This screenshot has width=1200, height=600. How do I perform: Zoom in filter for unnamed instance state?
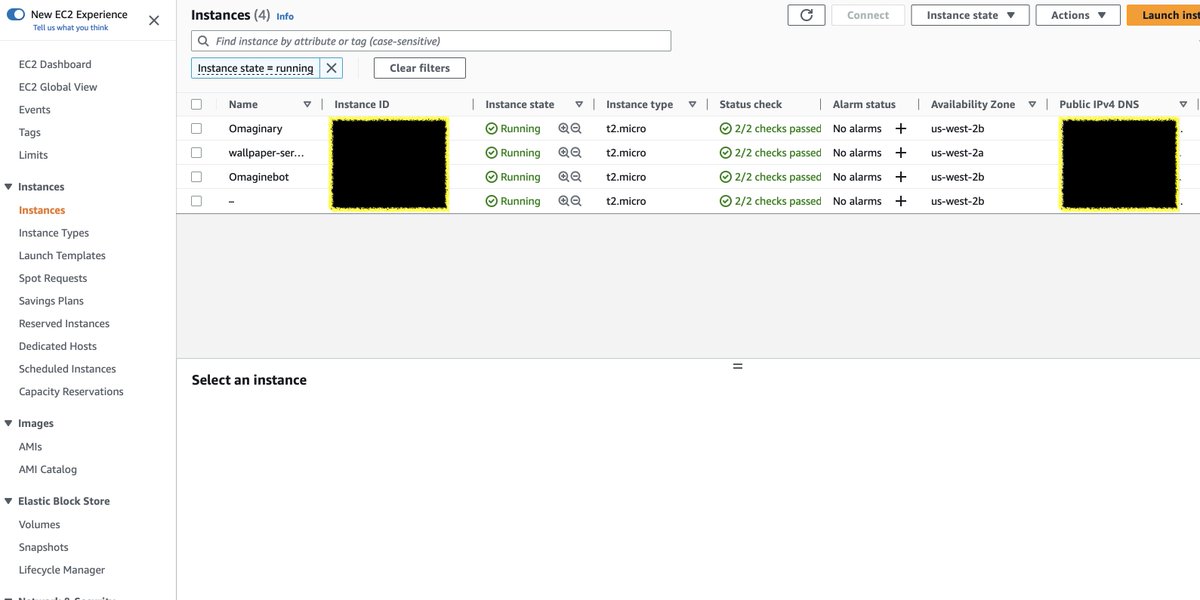tap(564, 201)
